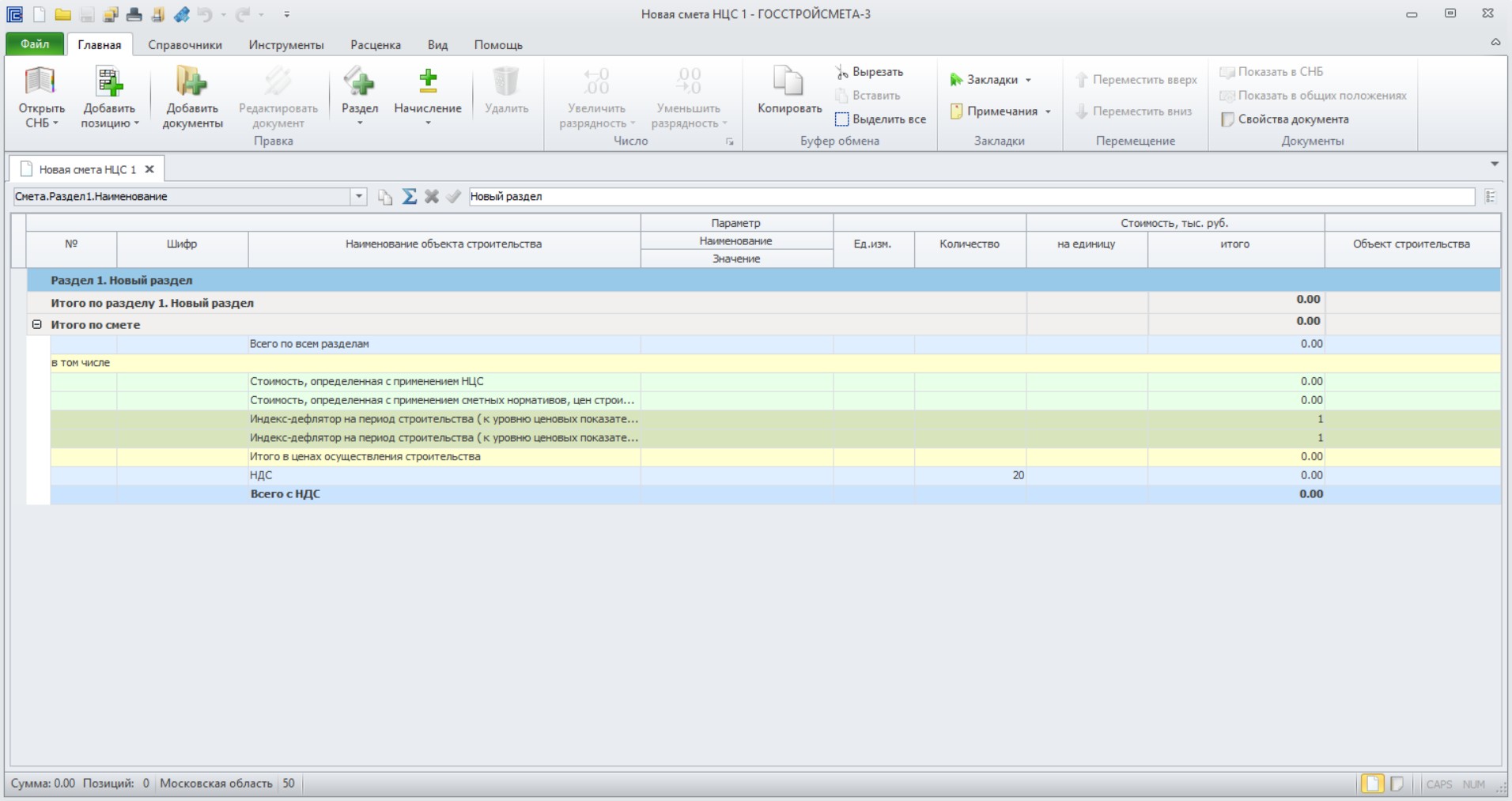Click the sigma sum icon in formula bar

coord(409,196)
